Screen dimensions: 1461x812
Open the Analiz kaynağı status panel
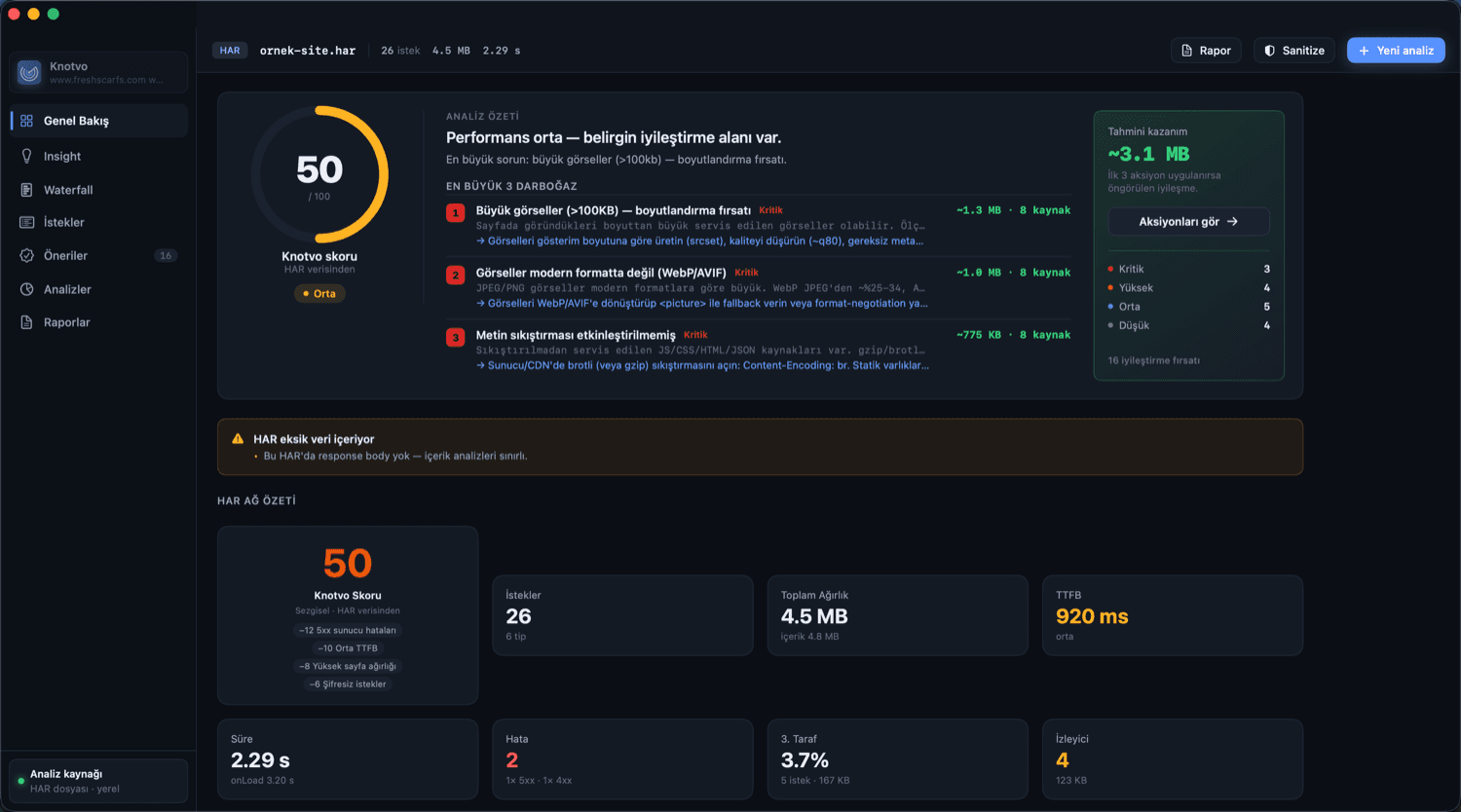(98, 781)
